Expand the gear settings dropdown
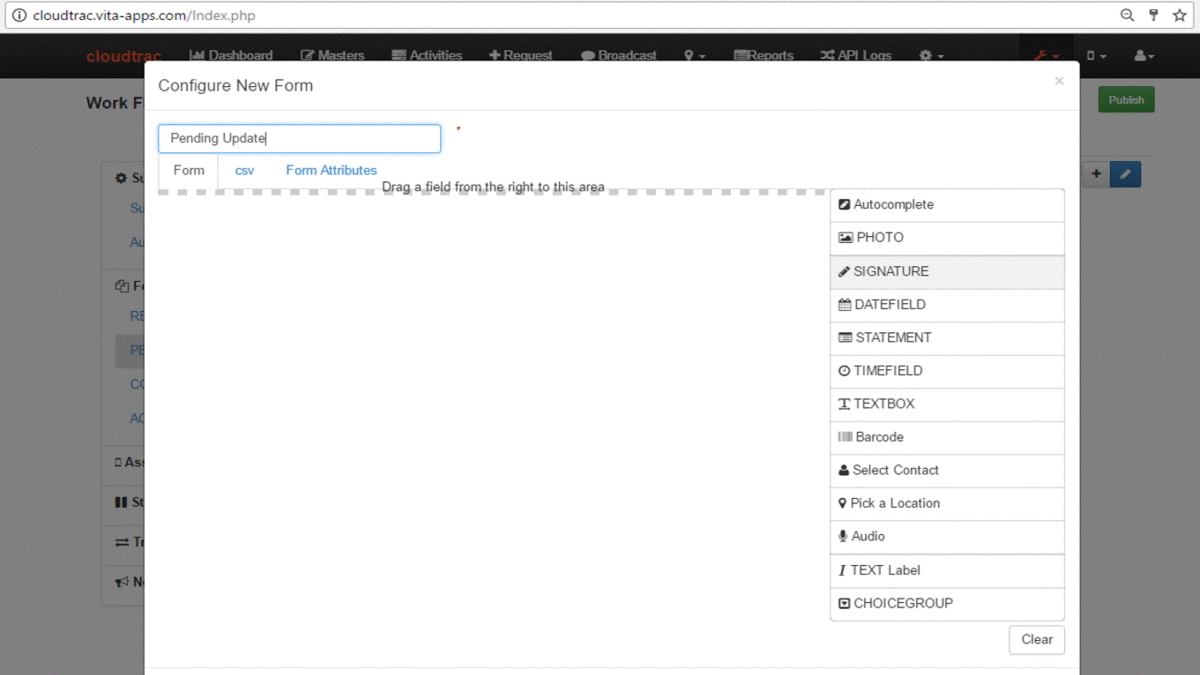This screenshot has width=1200, height=675. pyautogui.click(x=931, y=56)
